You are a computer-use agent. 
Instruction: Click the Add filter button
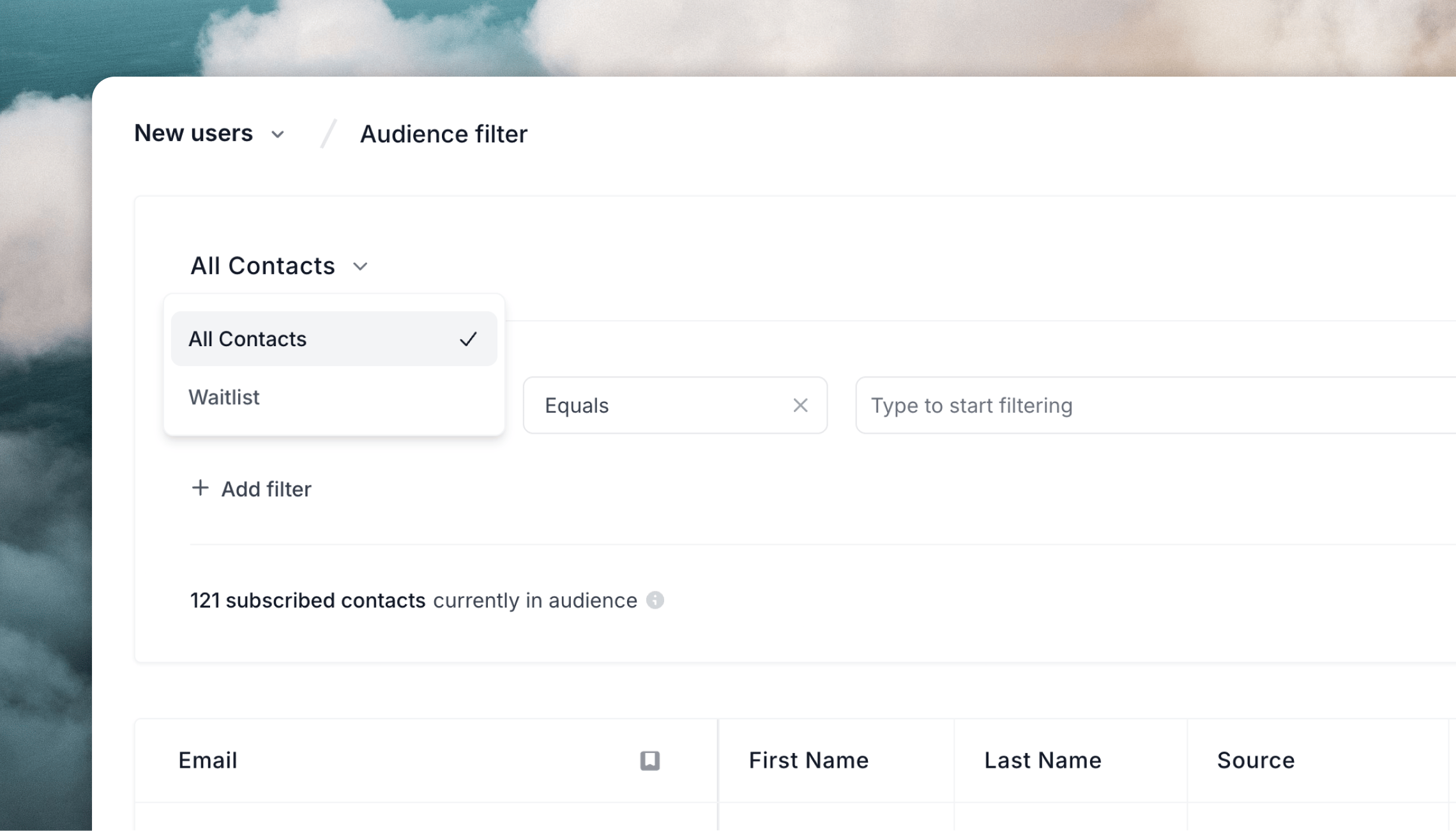tap(252, 489)
